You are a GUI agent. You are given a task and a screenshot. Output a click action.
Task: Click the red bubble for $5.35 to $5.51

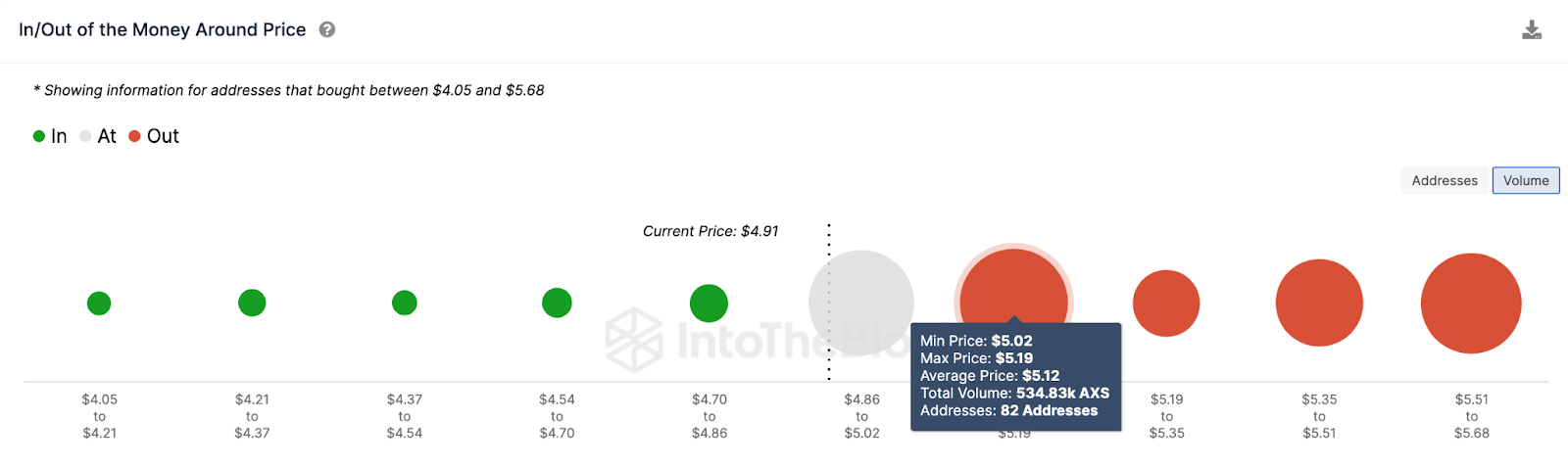tap(1319, 304)
